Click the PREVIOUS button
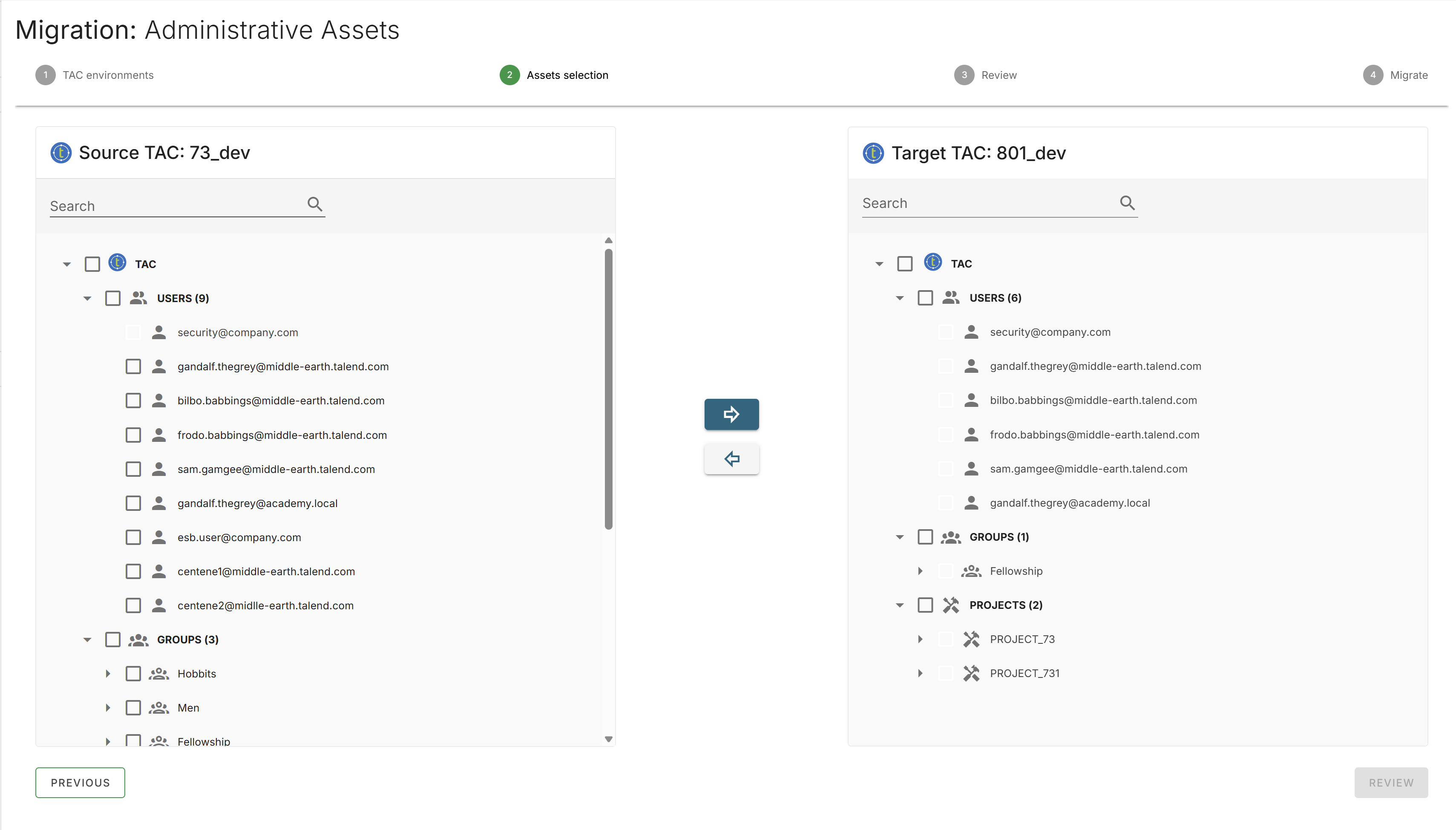 [x=80, y=782]
